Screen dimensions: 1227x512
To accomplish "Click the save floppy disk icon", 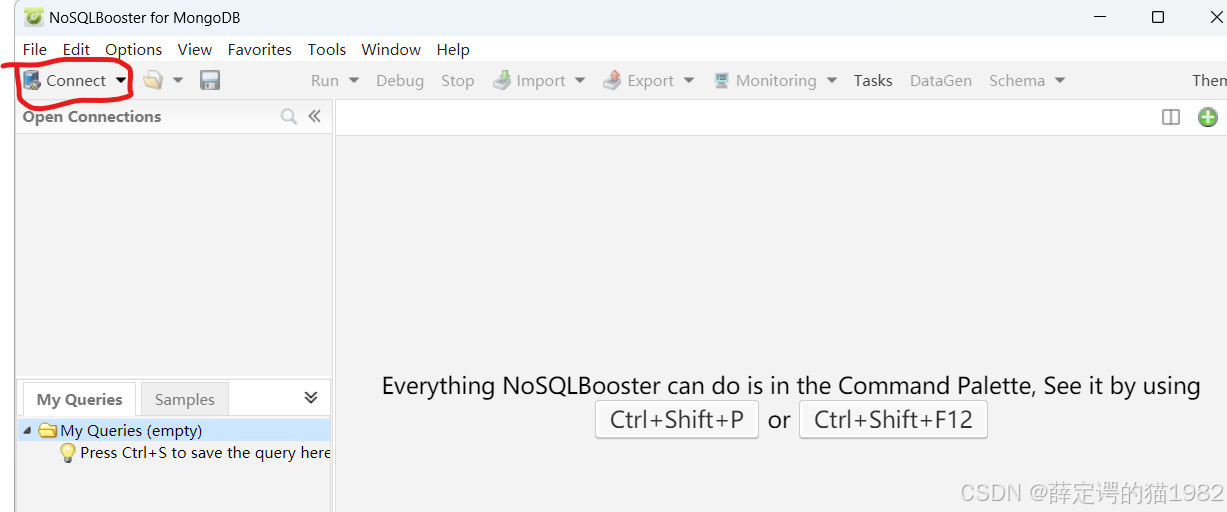I will pyautogui.click(x=210, y=80).
